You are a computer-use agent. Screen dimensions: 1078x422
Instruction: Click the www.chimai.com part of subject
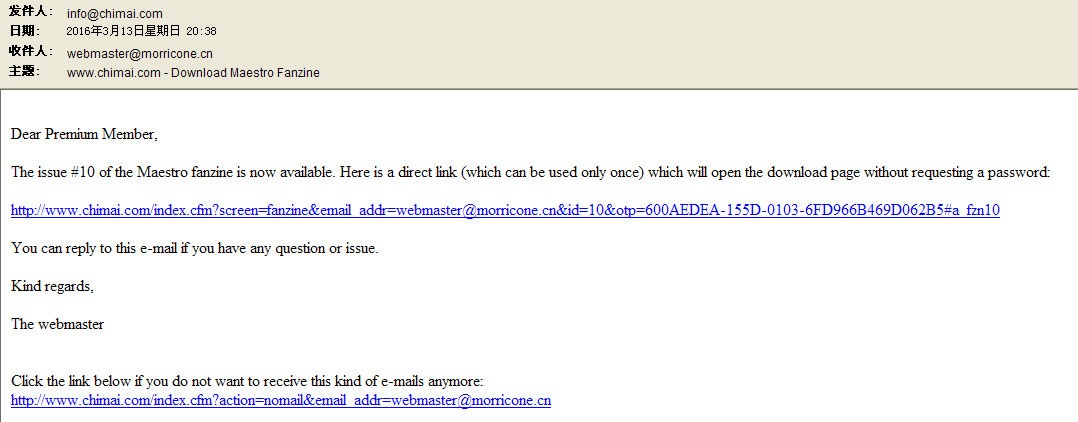coord(113,72)
